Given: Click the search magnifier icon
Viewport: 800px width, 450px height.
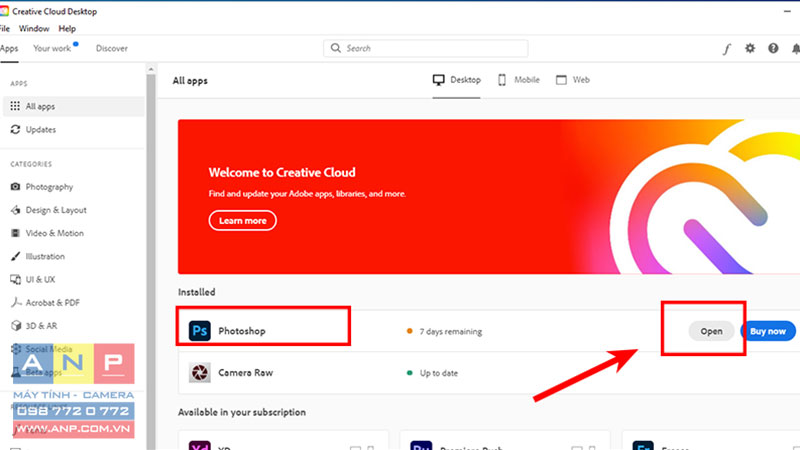Looking at the screenshot, I should (x=335, y=48).
